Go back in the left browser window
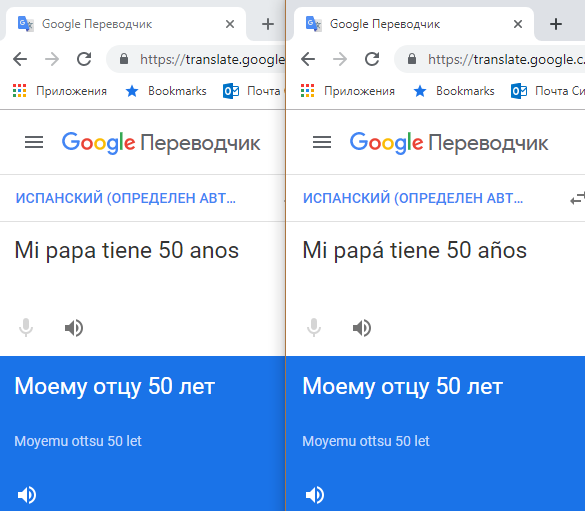This screenshot has height=511, width=585. pyautogui.click(x=20, y=59)
